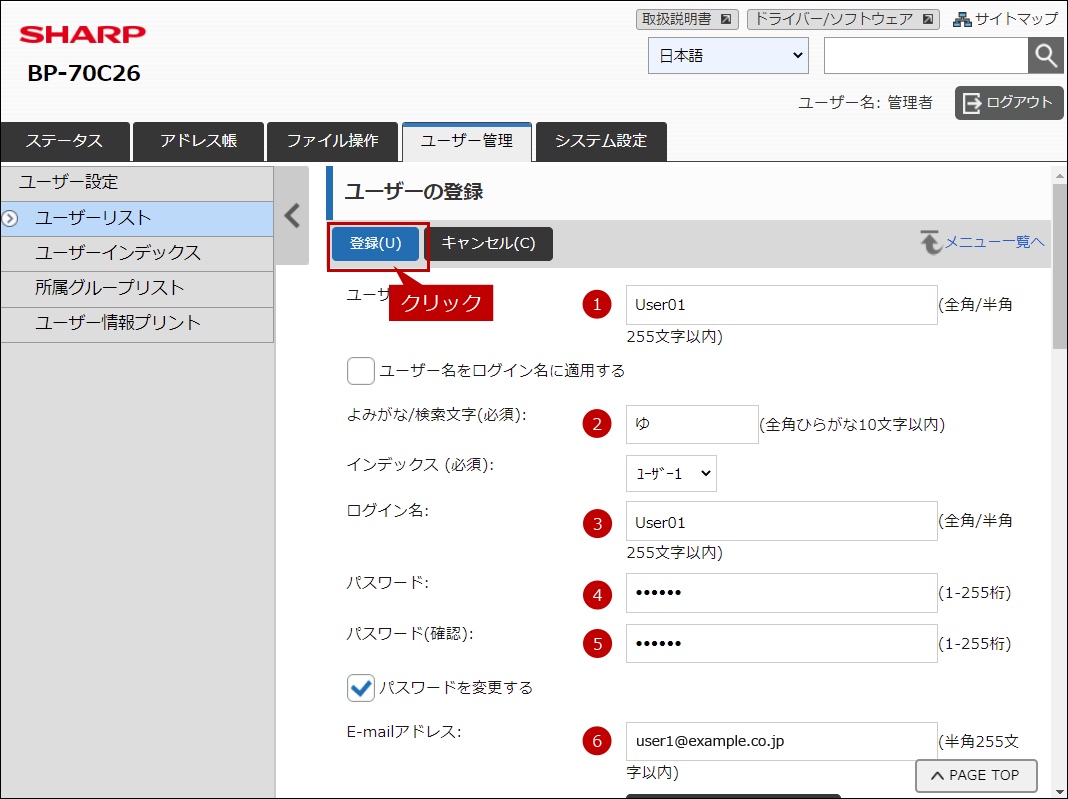Click the キャンセル(C) button
The image size is (1068, 799).
pyautogui.click(x=488, y=243)
